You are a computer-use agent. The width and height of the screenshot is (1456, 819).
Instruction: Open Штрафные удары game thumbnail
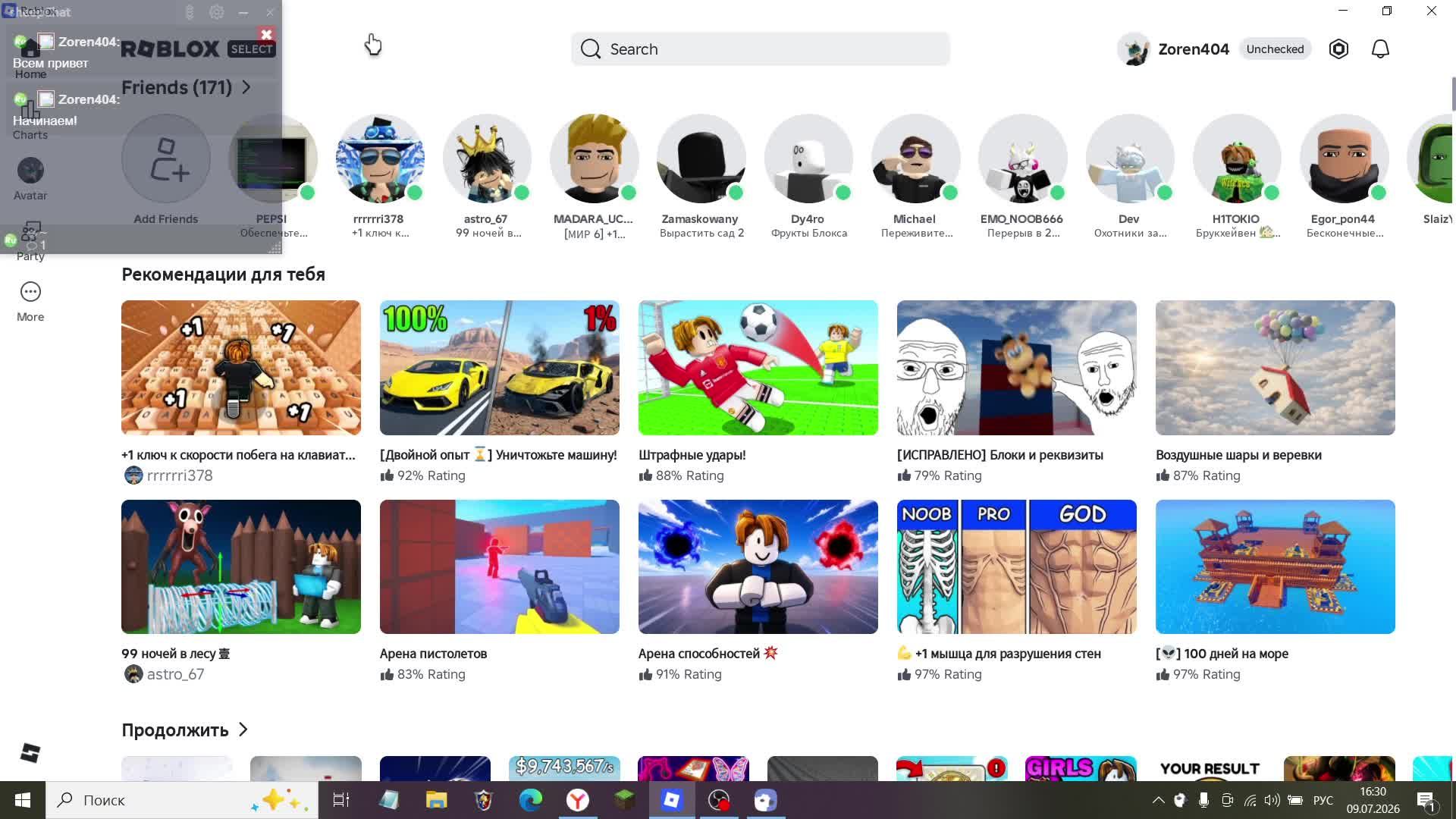pos(758,368)
